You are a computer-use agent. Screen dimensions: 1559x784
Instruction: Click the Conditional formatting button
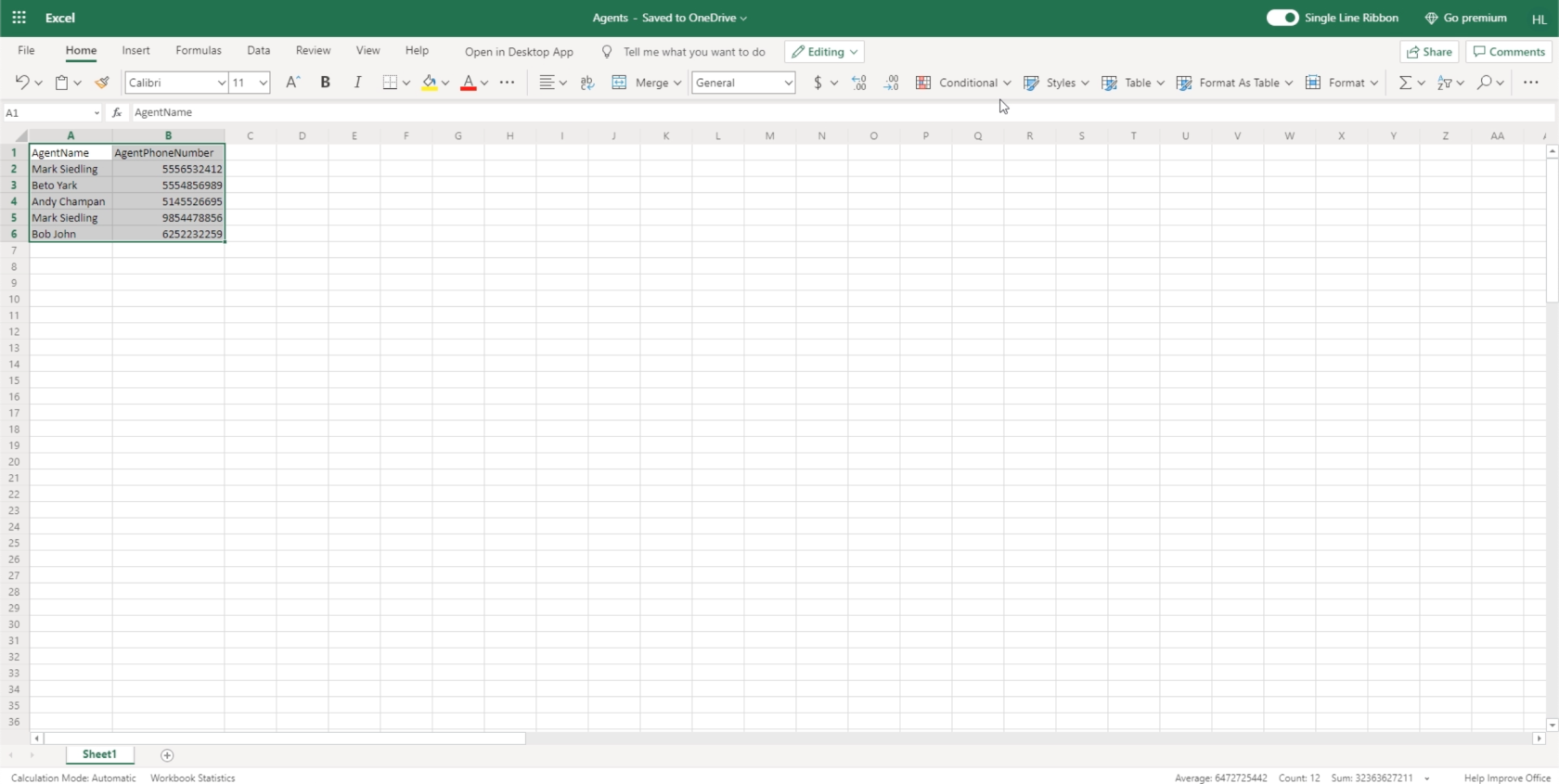coord(963,83)
